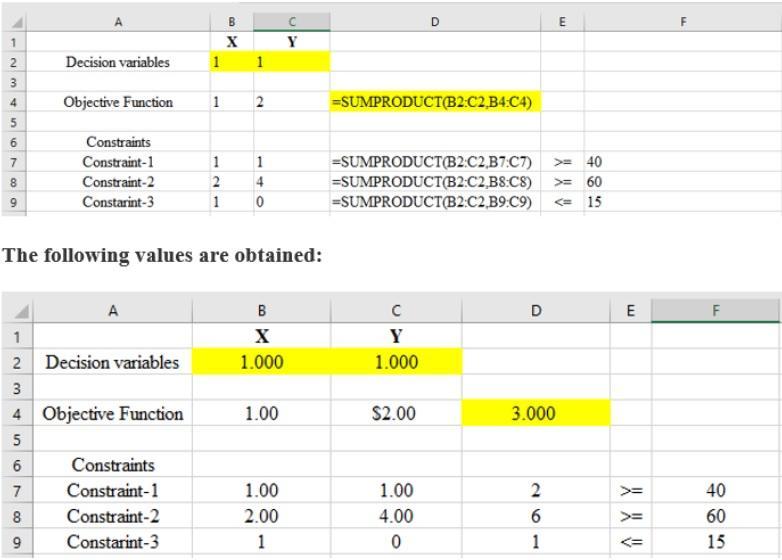
Task: Select 'Constarint-3' label in bottom sheet
Action: pyautogui.click(x=113, y=542)
